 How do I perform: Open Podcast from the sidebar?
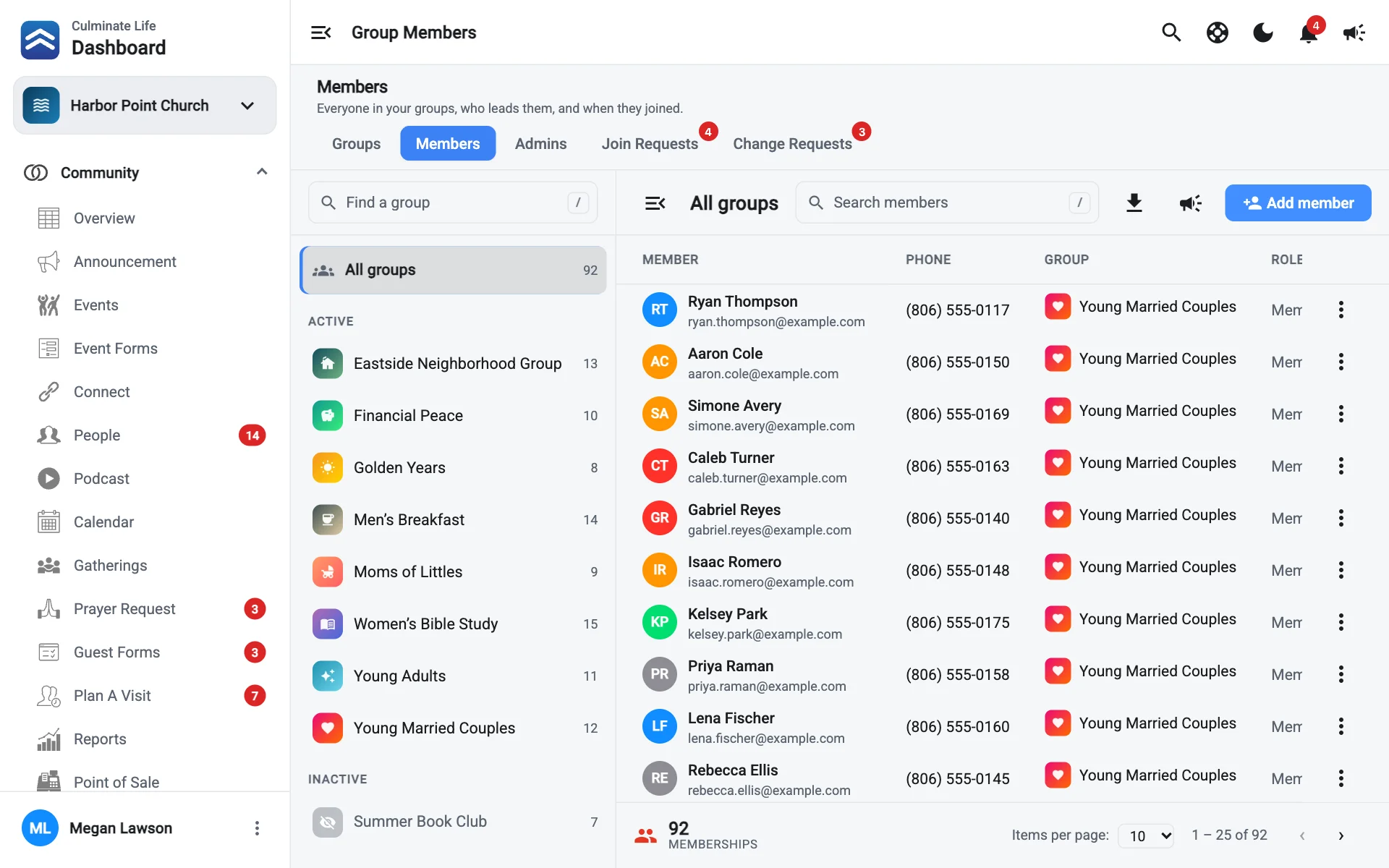click(145, 479)
